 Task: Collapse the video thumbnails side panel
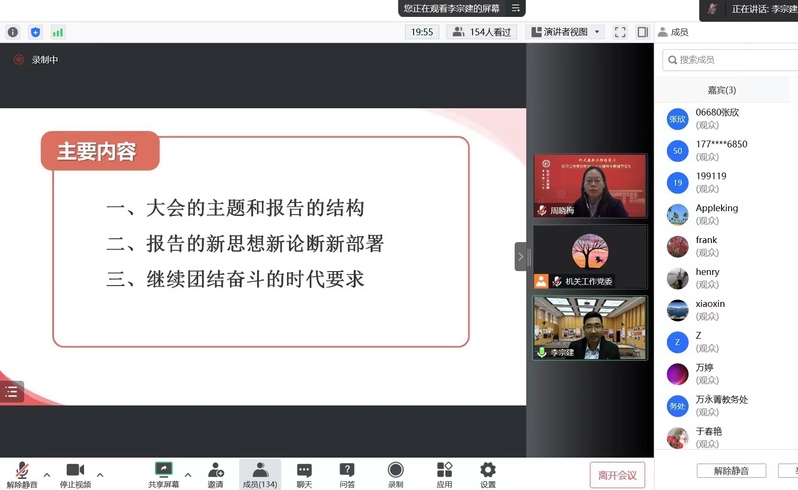520,257
